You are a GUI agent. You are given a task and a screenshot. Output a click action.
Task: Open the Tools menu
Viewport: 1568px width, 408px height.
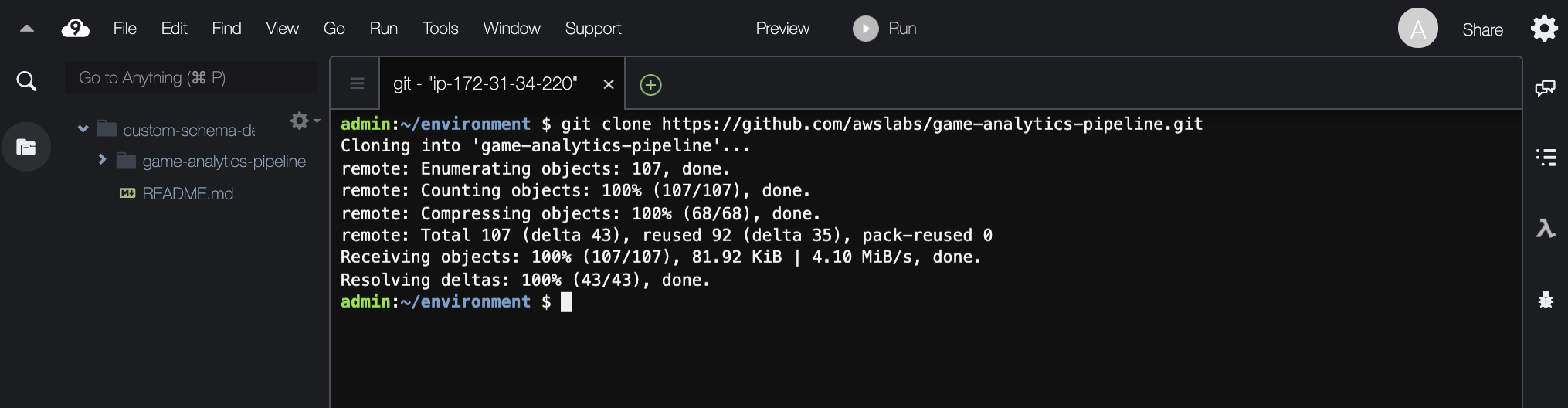(x=440, y=29)
